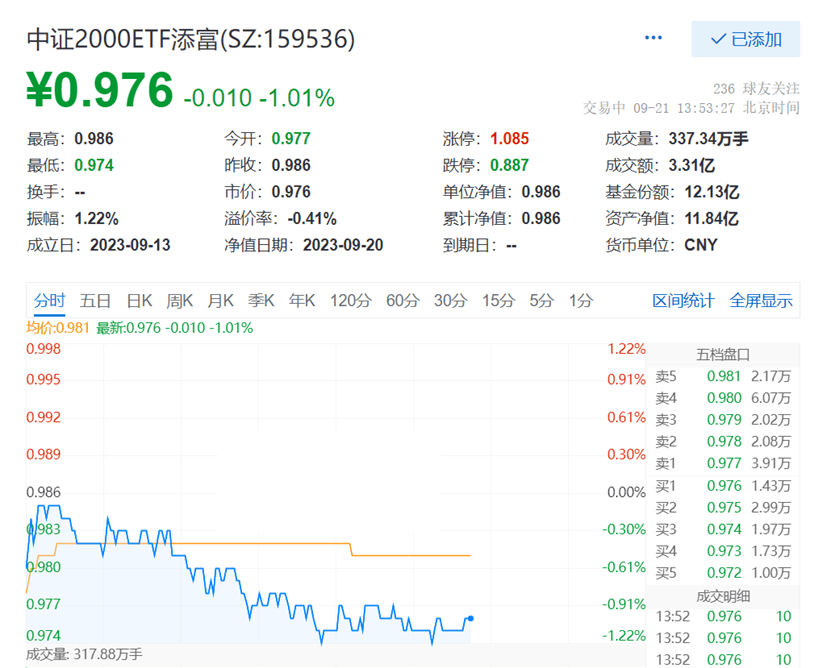831x668 pixels.
Task: Open 区间统计 interval statistics
Action: 683,301
